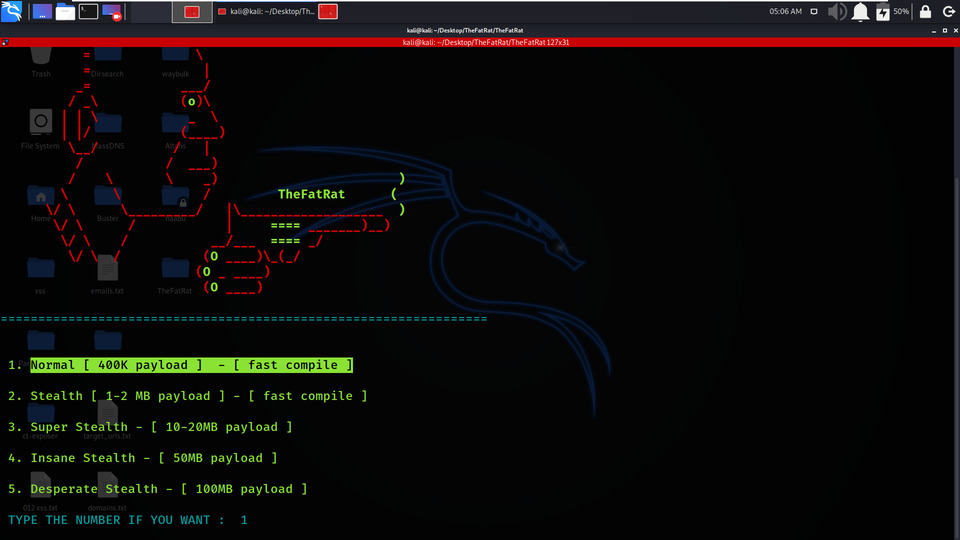This screenshot has width=960, height=540.
Task: Click the display tray icon beside the clock
Action: click(x=814, y=11)
